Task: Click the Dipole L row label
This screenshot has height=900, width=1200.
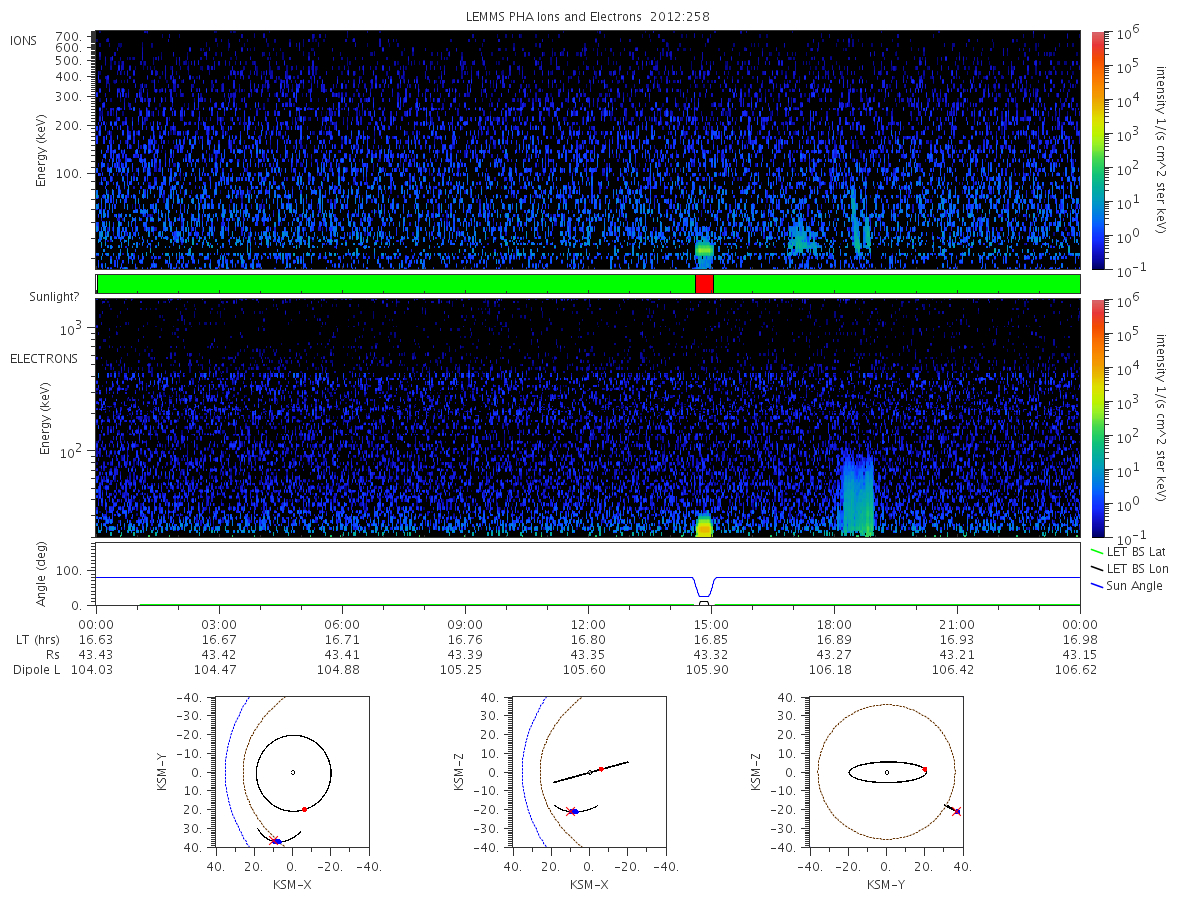Action: pyautogui.click(x=36, y=669)
